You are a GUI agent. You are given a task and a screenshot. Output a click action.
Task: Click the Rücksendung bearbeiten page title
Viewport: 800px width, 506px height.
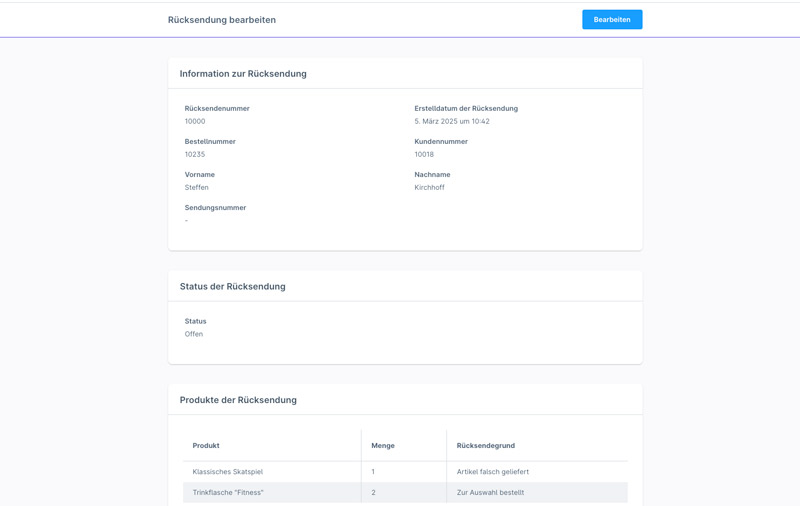tap(222, 20)
